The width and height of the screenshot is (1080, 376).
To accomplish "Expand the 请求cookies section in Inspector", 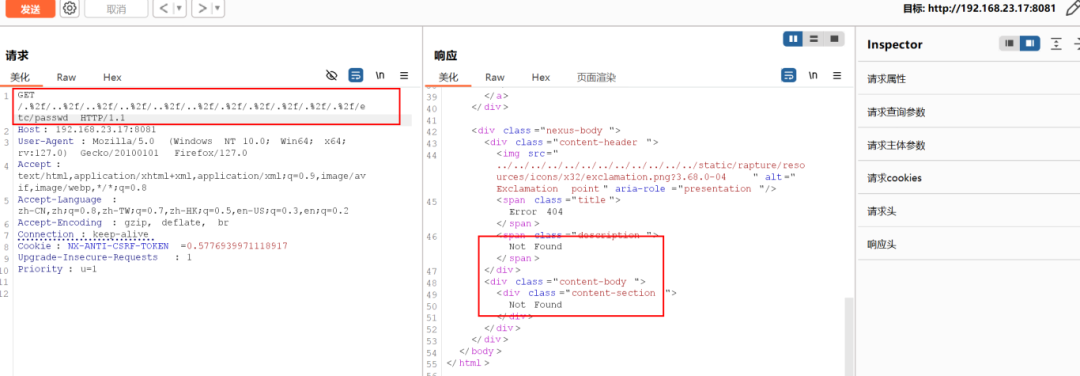I will tap(968, 178).
